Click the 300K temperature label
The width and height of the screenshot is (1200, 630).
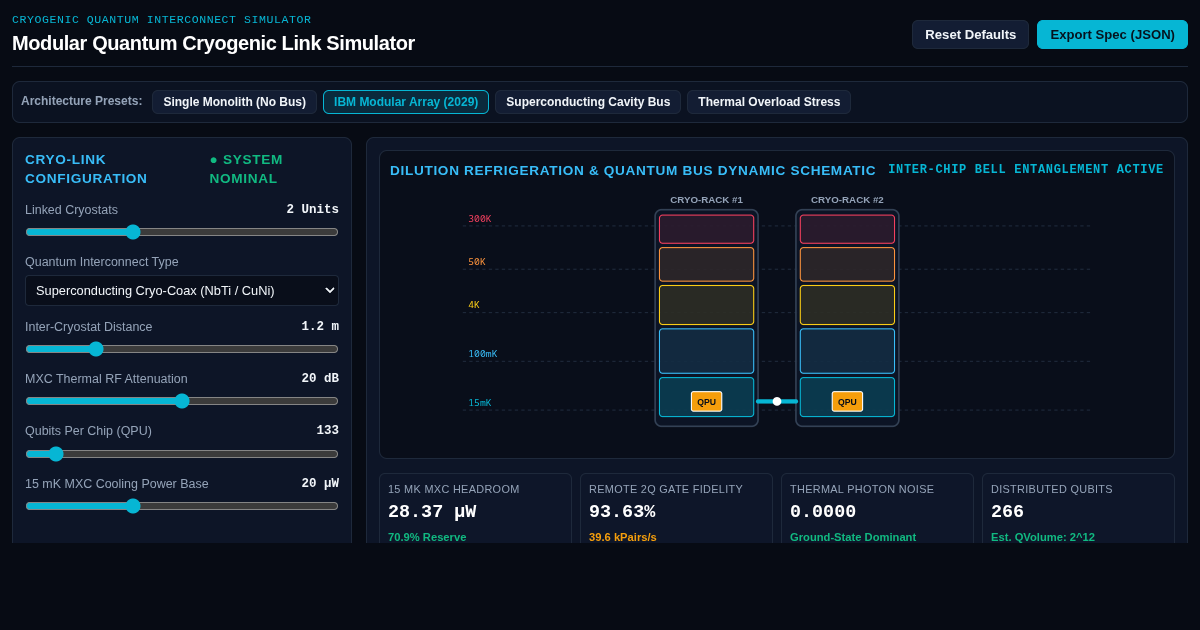(x=480, y=219)
